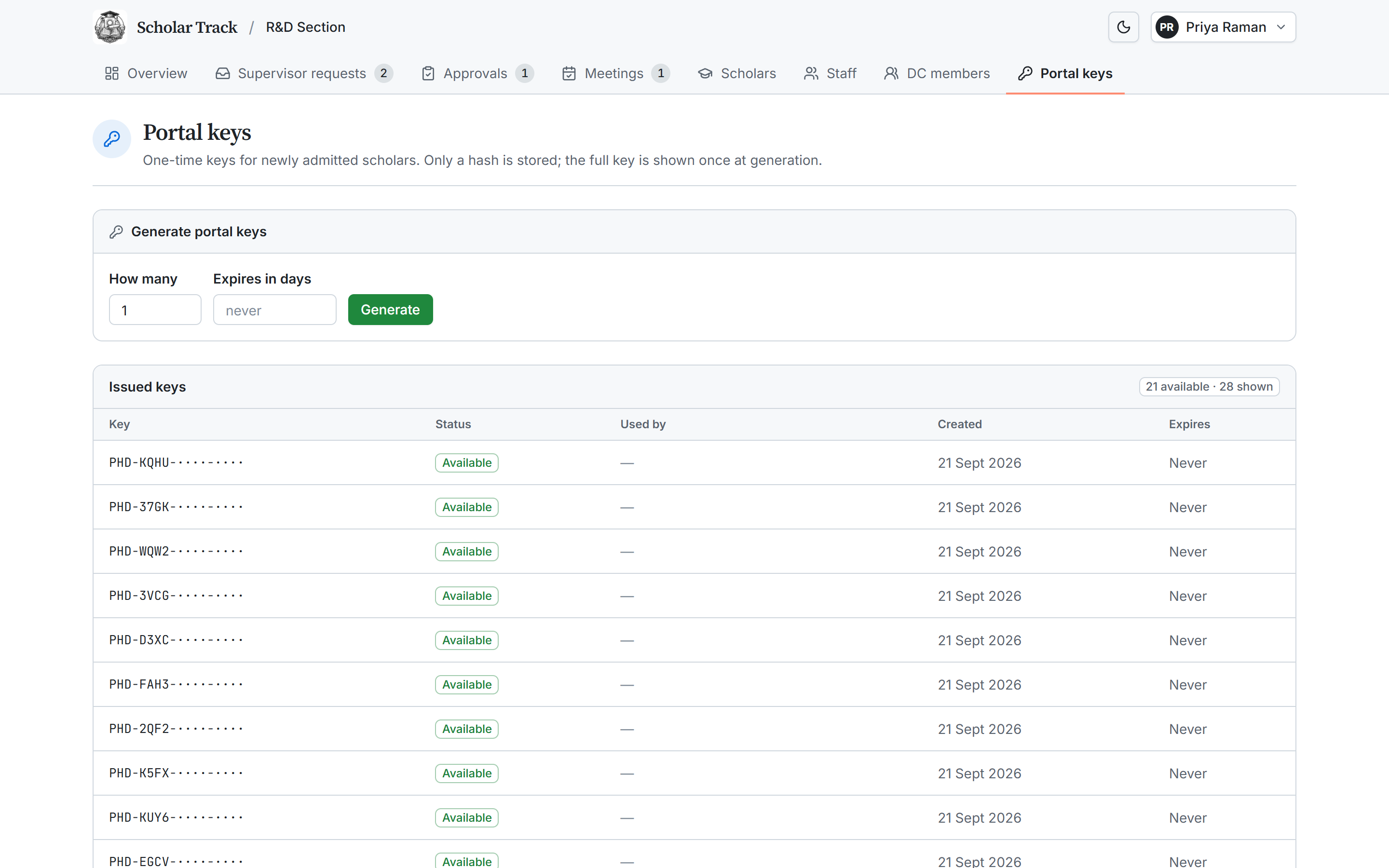Open the DC members tab
Image resolution: width=1389 pixels, height=868 pixels.
point(937,73)
